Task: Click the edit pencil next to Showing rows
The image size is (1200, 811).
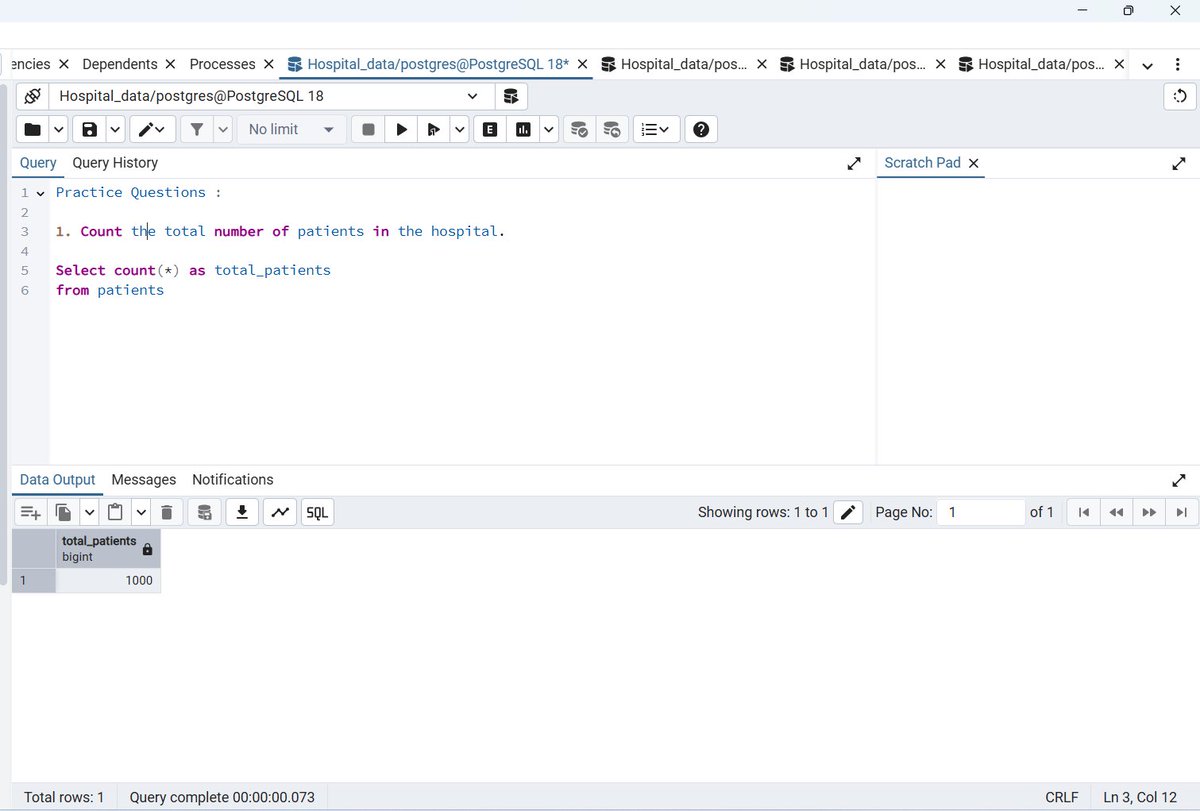Action: pos(848,513)
